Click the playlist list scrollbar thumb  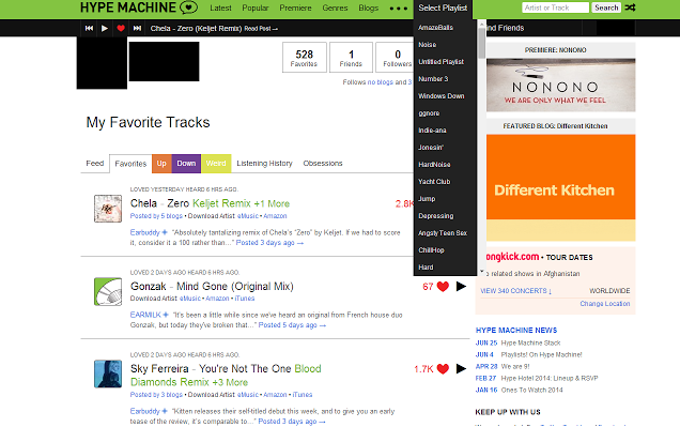[x=481, y=43]
